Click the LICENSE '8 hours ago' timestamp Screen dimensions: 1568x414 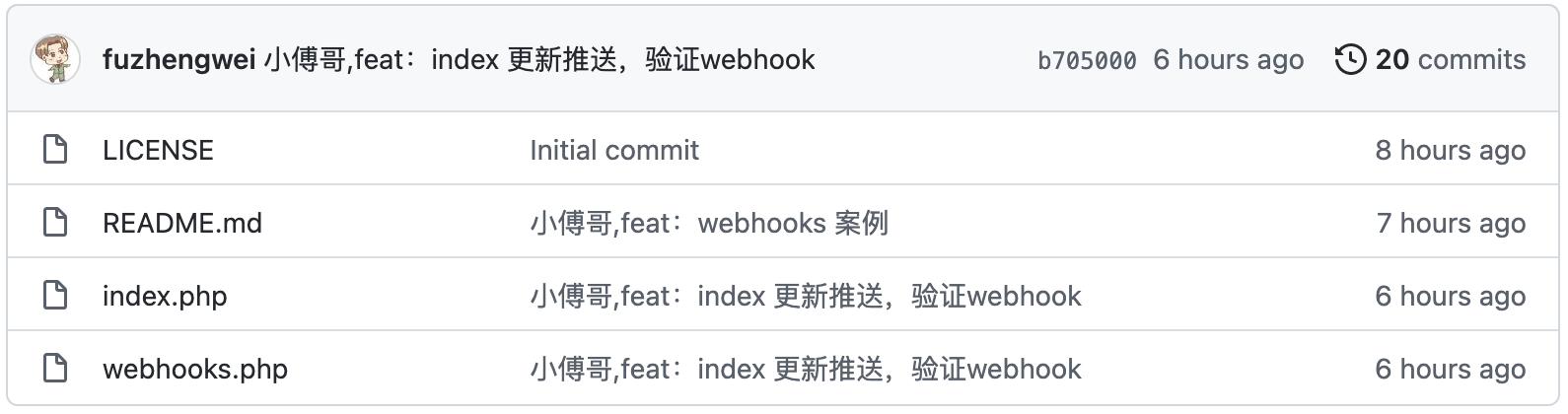click(1450, 150)
